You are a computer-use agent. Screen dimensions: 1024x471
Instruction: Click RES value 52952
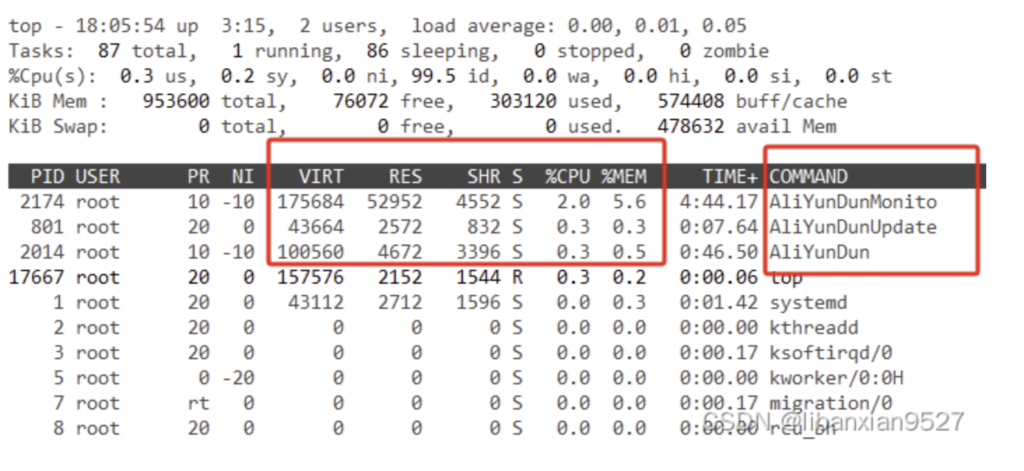[394, 202]
